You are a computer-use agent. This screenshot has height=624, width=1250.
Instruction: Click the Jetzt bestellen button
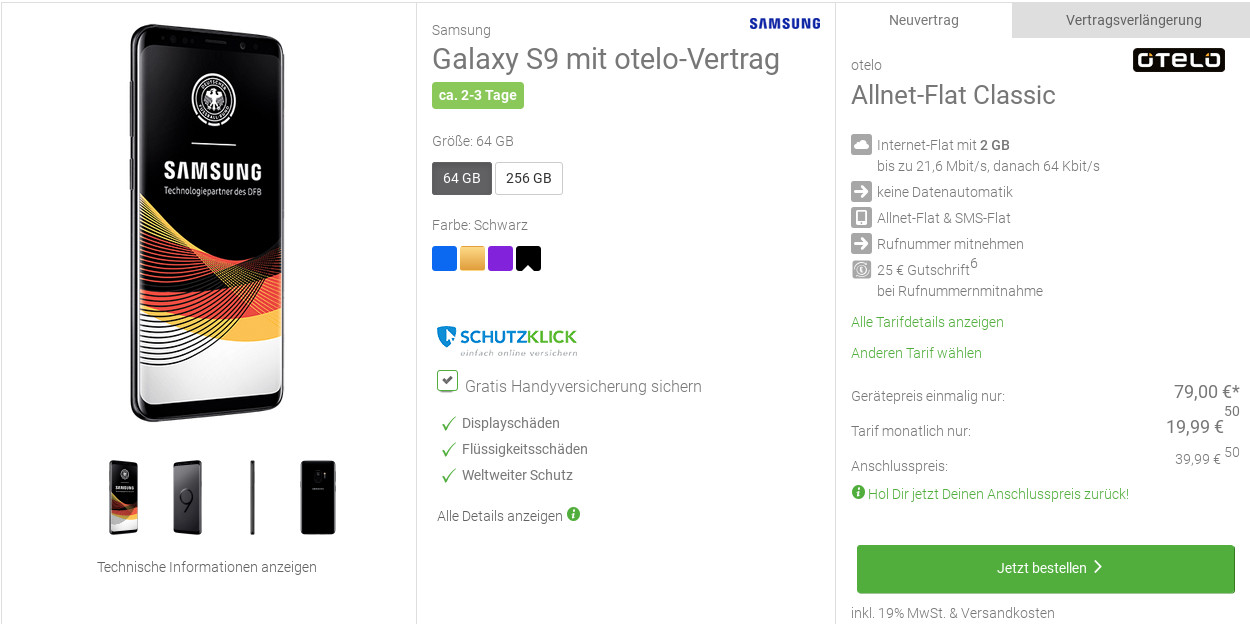pos(1045,567)
